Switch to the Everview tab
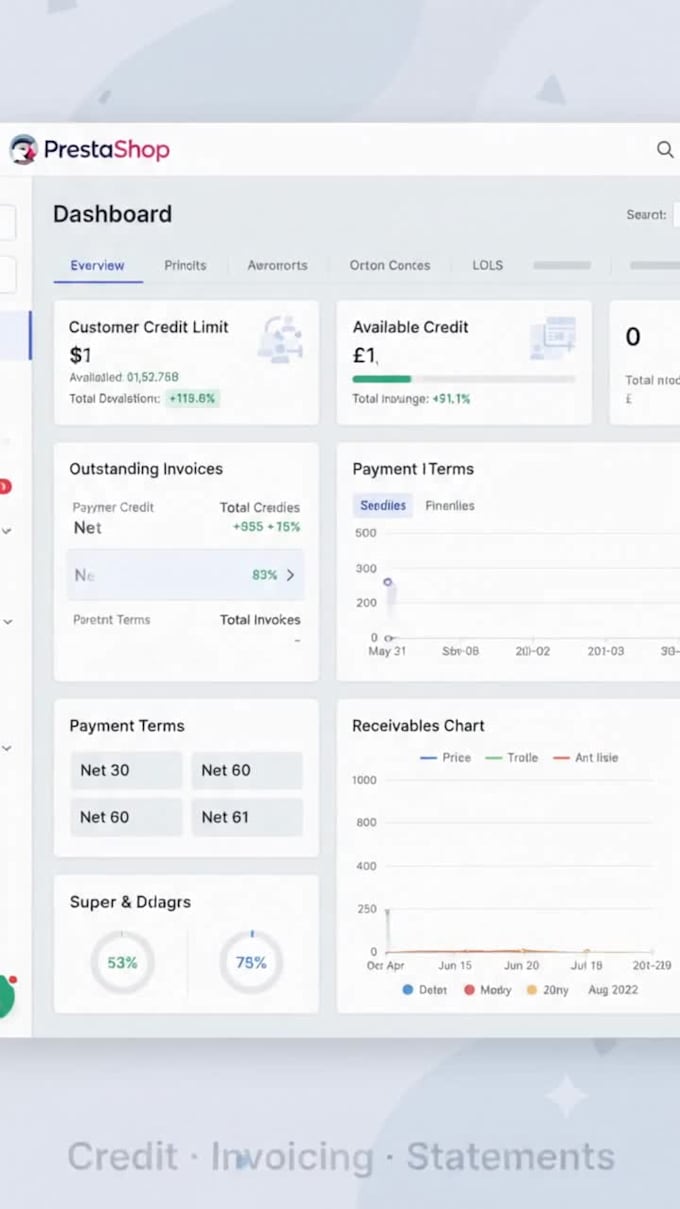 tap(97, 266)
